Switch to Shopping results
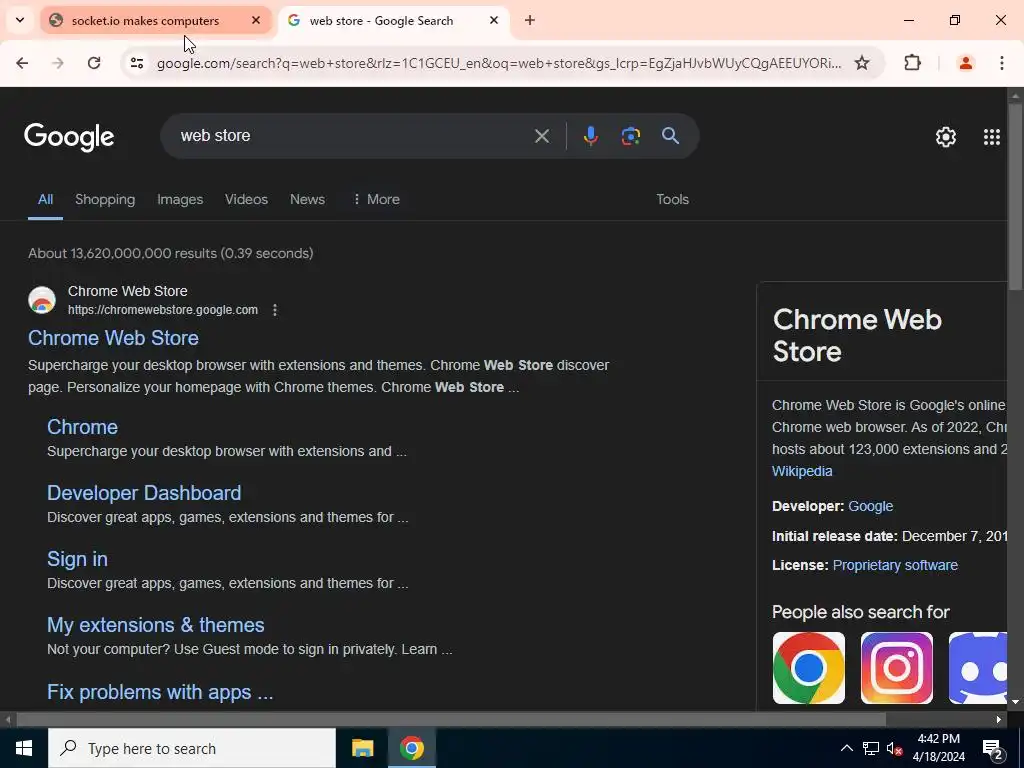The height and width of the screenshot is (768, 1024). tap(105, 199)
